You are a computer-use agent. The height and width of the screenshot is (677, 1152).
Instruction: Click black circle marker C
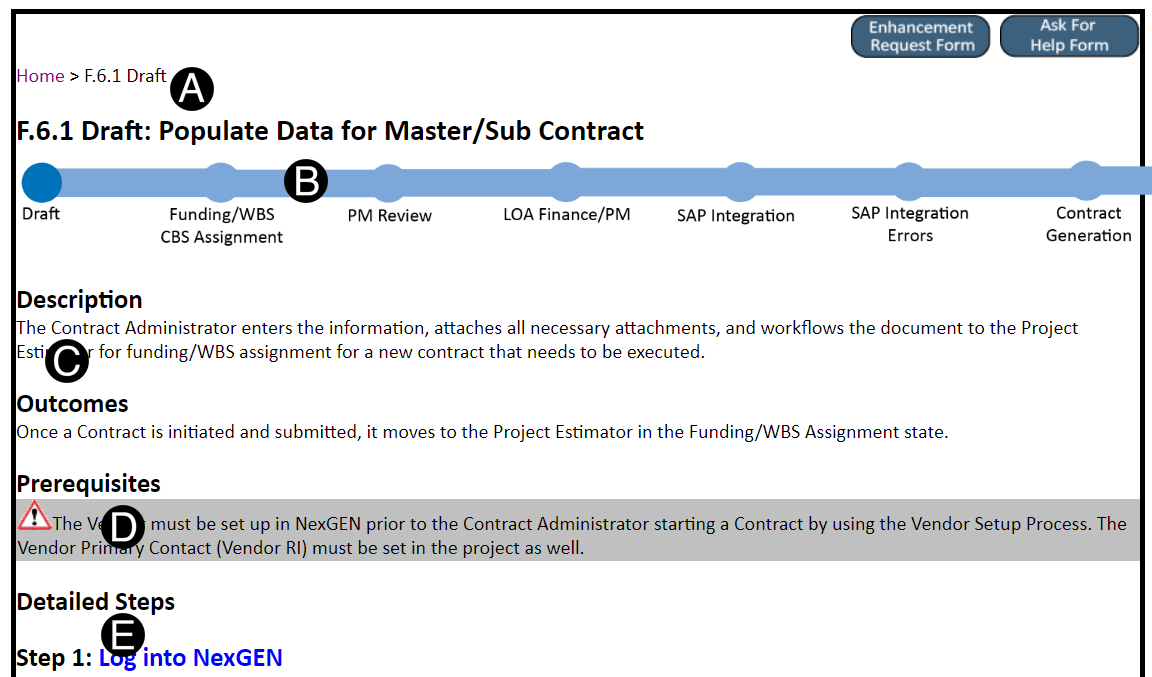[x=67, y=361]
